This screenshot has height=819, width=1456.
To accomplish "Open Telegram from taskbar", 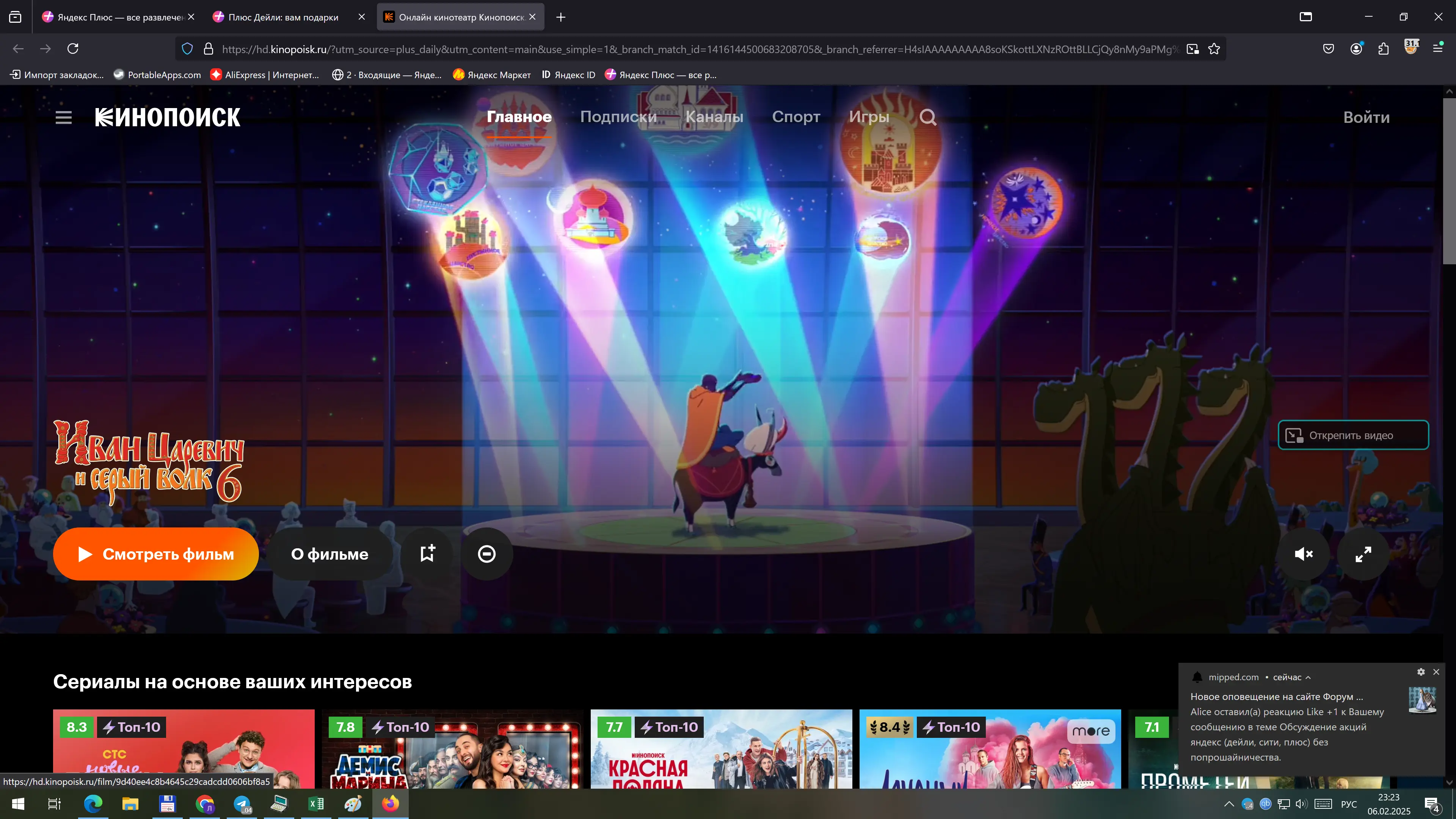I will pos(242,804).
